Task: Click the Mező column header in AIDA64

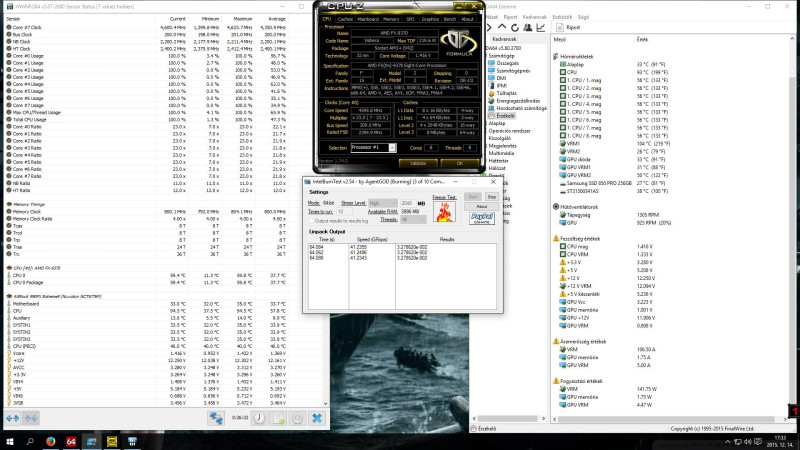Action: tap(560, 39)
